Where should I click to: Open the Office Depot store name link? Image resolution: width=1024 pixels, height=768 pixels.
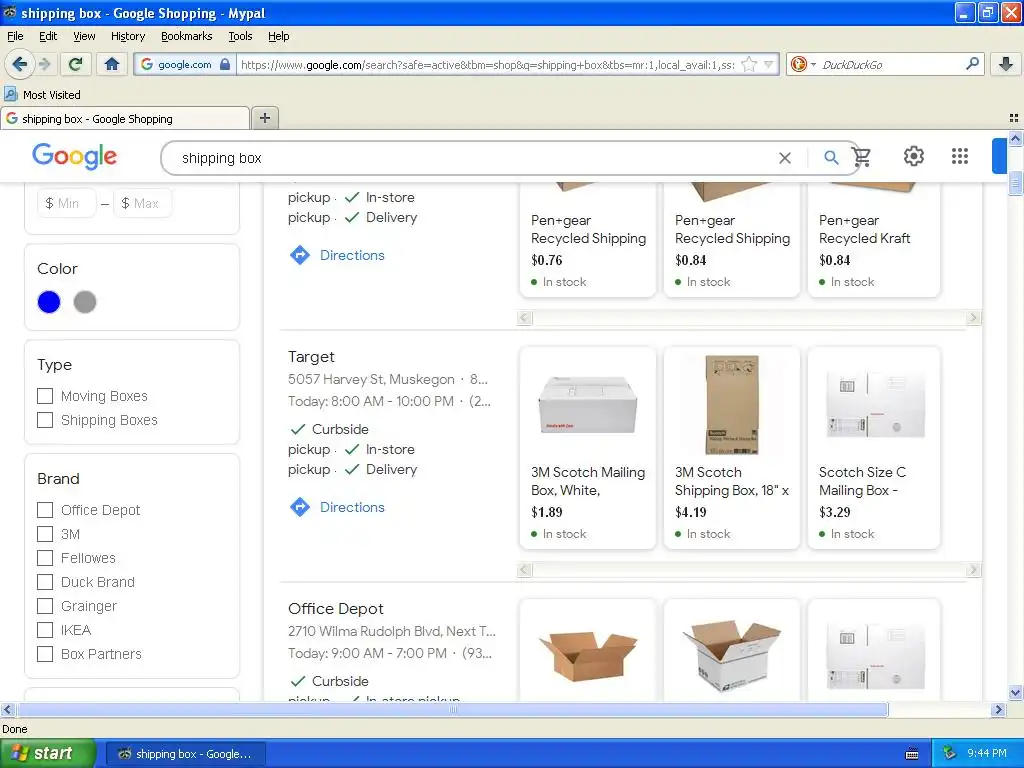tap(336, 609)
